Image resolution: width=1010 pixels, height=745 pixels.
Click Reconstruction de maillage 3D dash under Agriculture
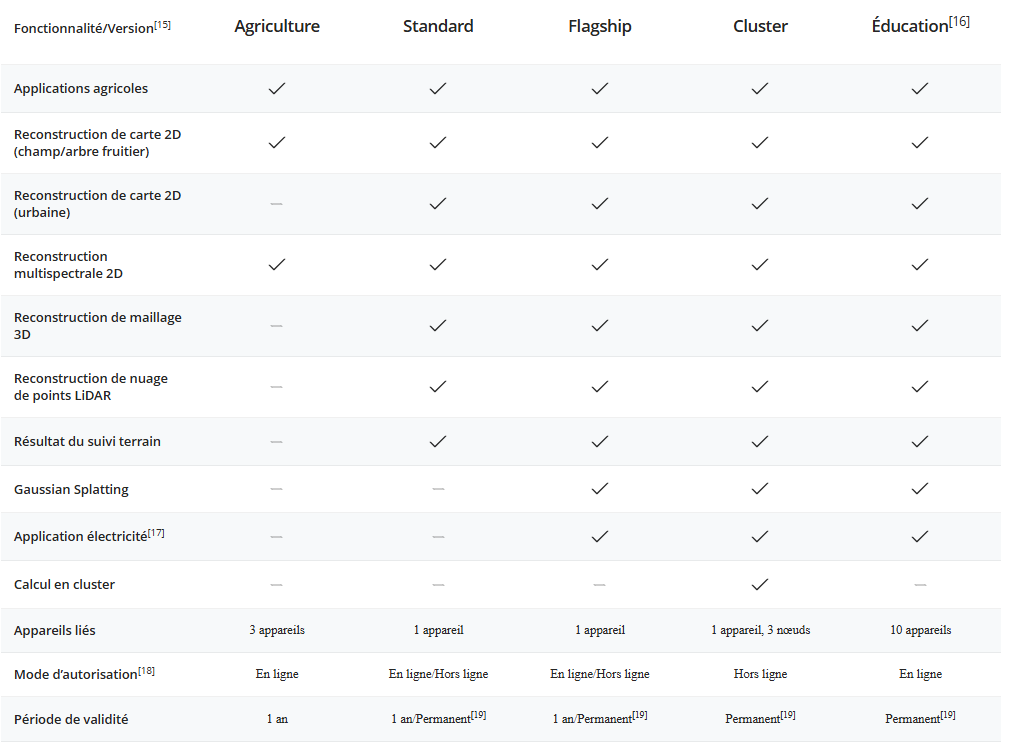point(276,326)
